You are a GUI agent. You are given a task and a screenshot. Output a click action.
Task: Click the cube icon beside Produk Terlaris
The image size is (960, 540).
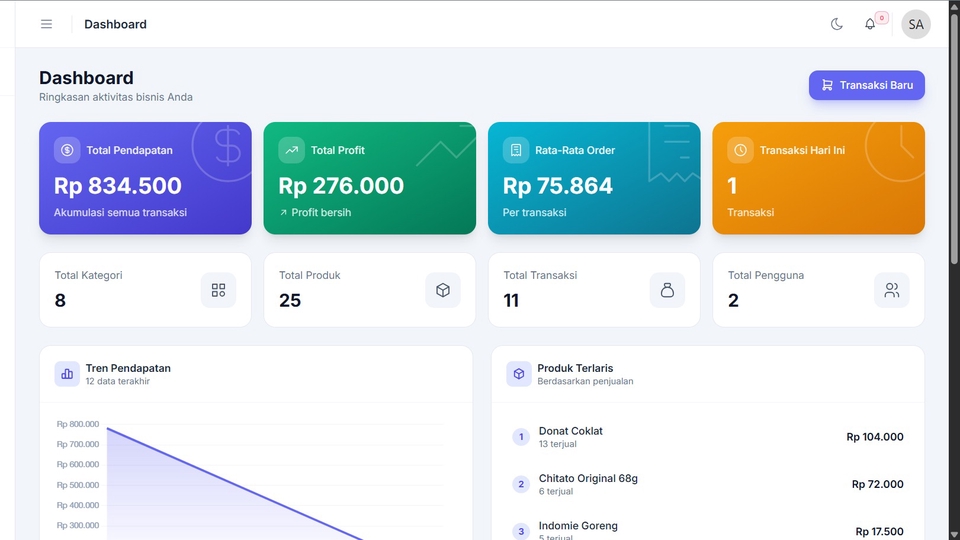pos(519,373)
